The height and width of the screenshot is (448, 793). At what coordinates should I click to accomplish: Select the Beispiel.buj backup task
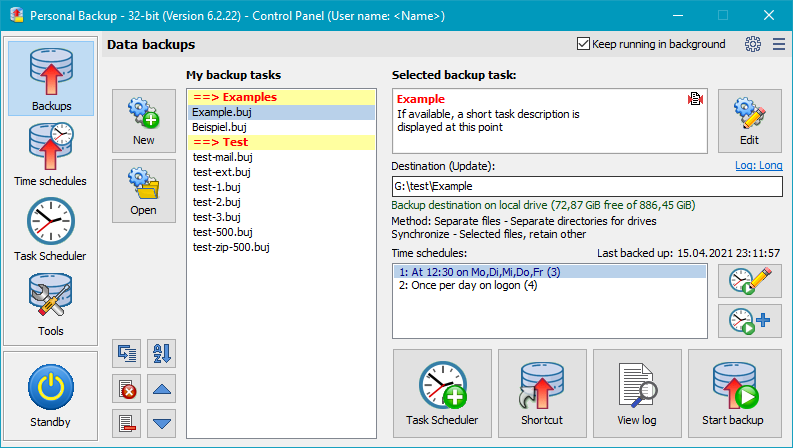[219, 127]
